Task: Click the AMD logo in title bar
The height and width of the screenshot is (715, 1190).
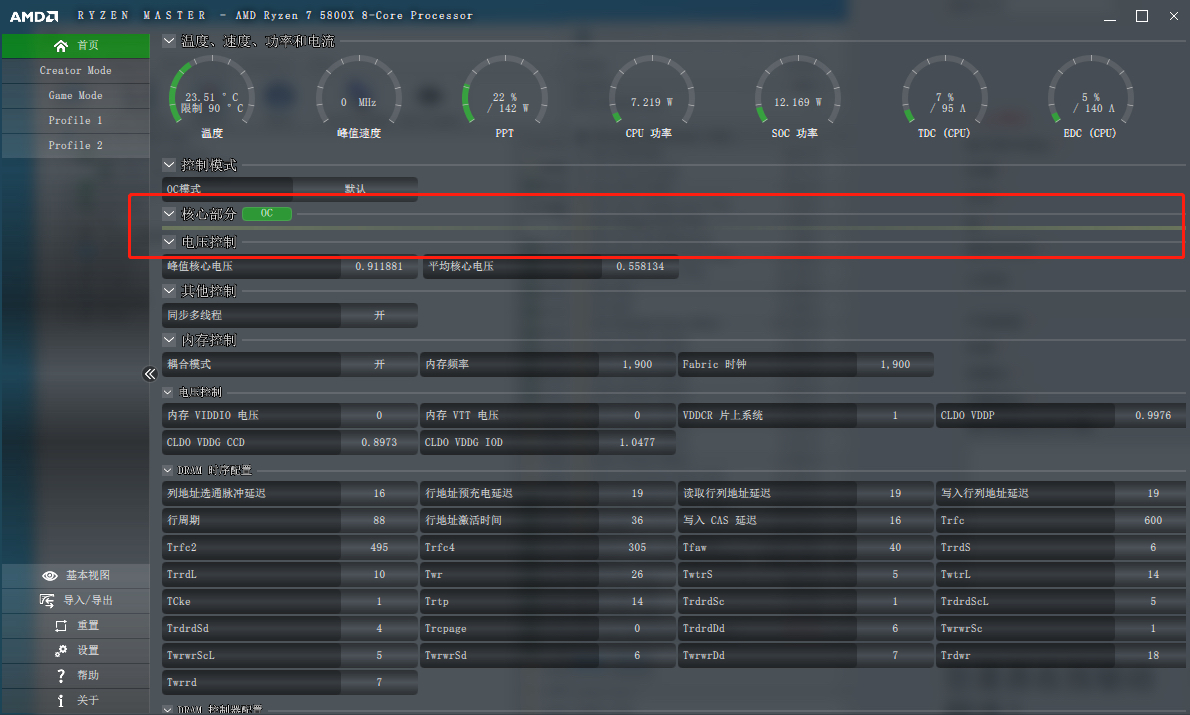Action: (33, 16)
